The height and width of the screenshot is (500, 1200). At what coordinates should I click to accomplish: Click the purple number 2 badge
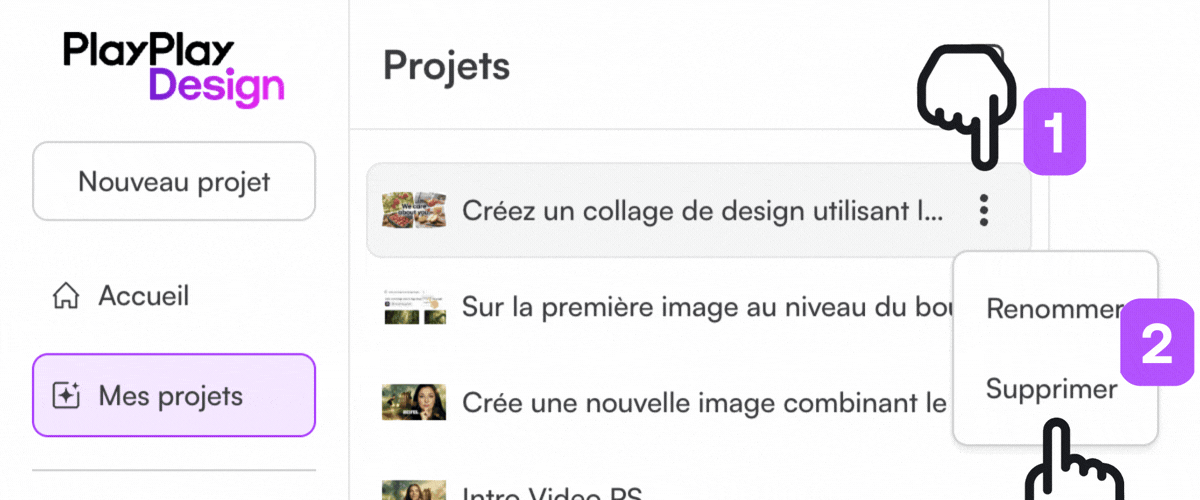click(1158, 342)
